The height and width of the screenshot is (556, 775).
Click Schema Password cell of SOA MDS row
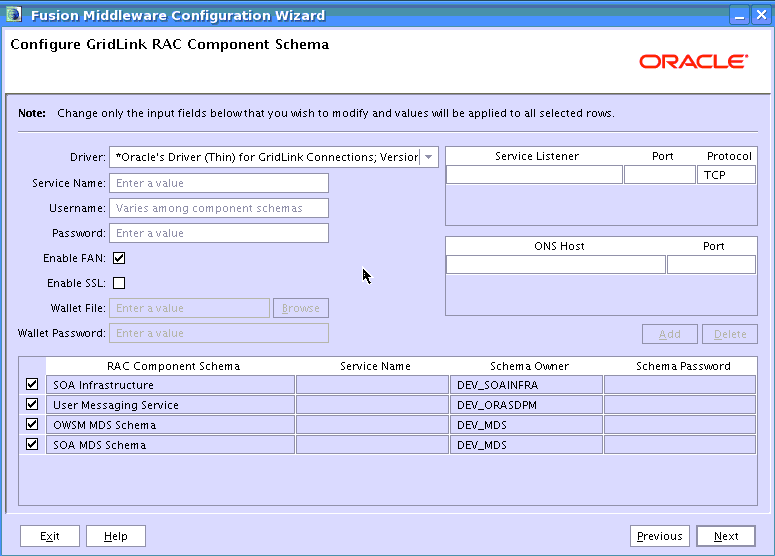(x=680, y=445)
